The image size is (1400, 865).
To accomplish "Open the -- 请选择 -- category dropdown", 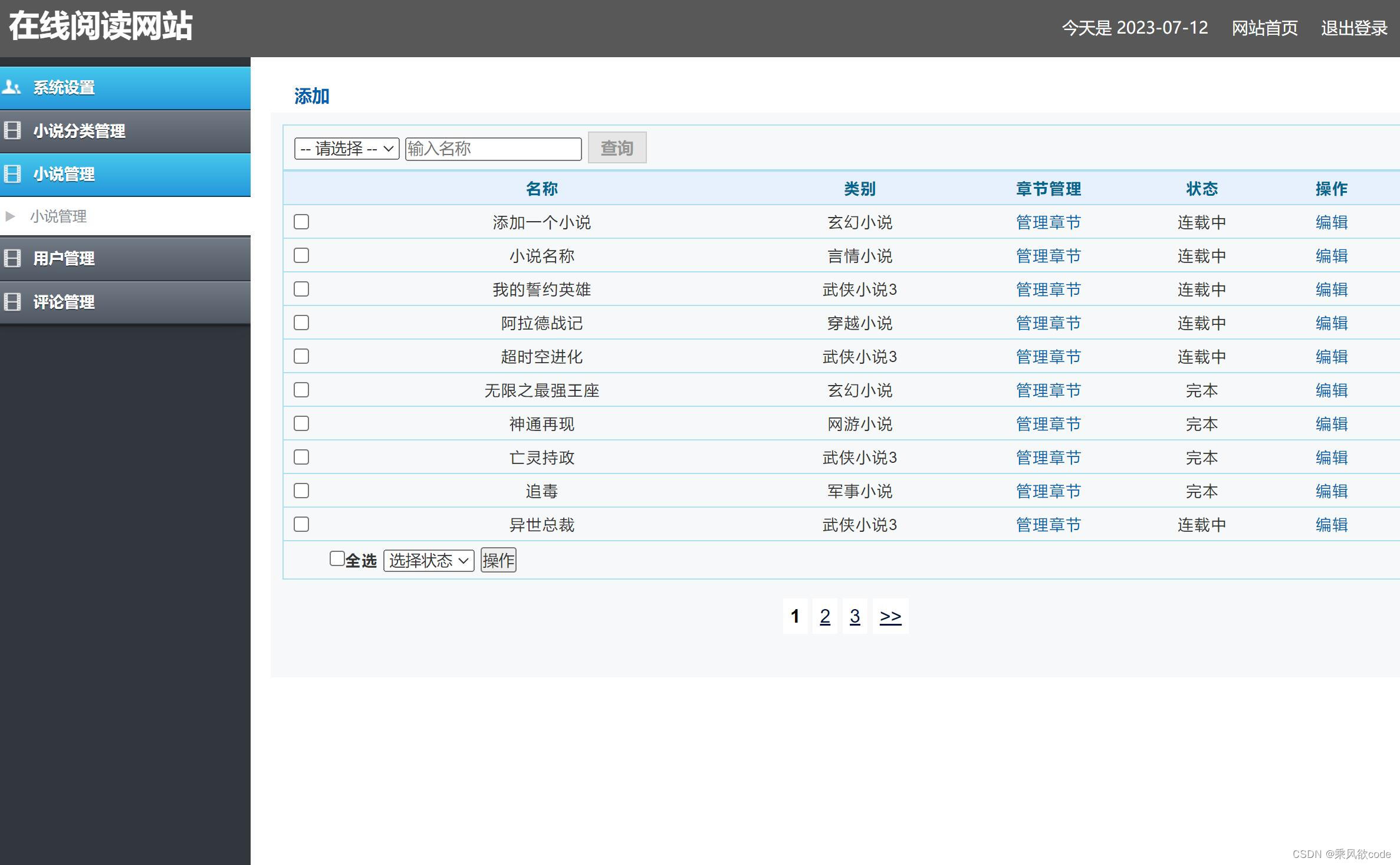I will click(346, 149).
